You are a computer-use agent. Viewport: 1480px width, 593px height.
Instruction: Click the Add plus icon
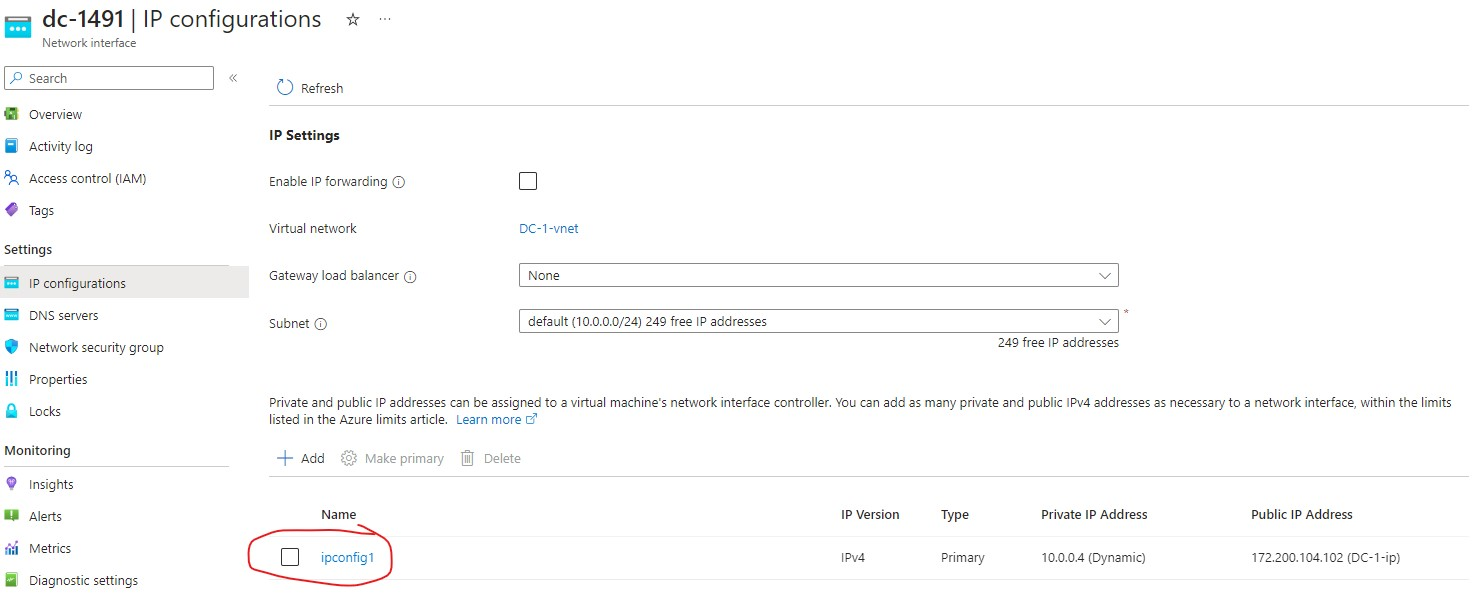pos(285,458)
